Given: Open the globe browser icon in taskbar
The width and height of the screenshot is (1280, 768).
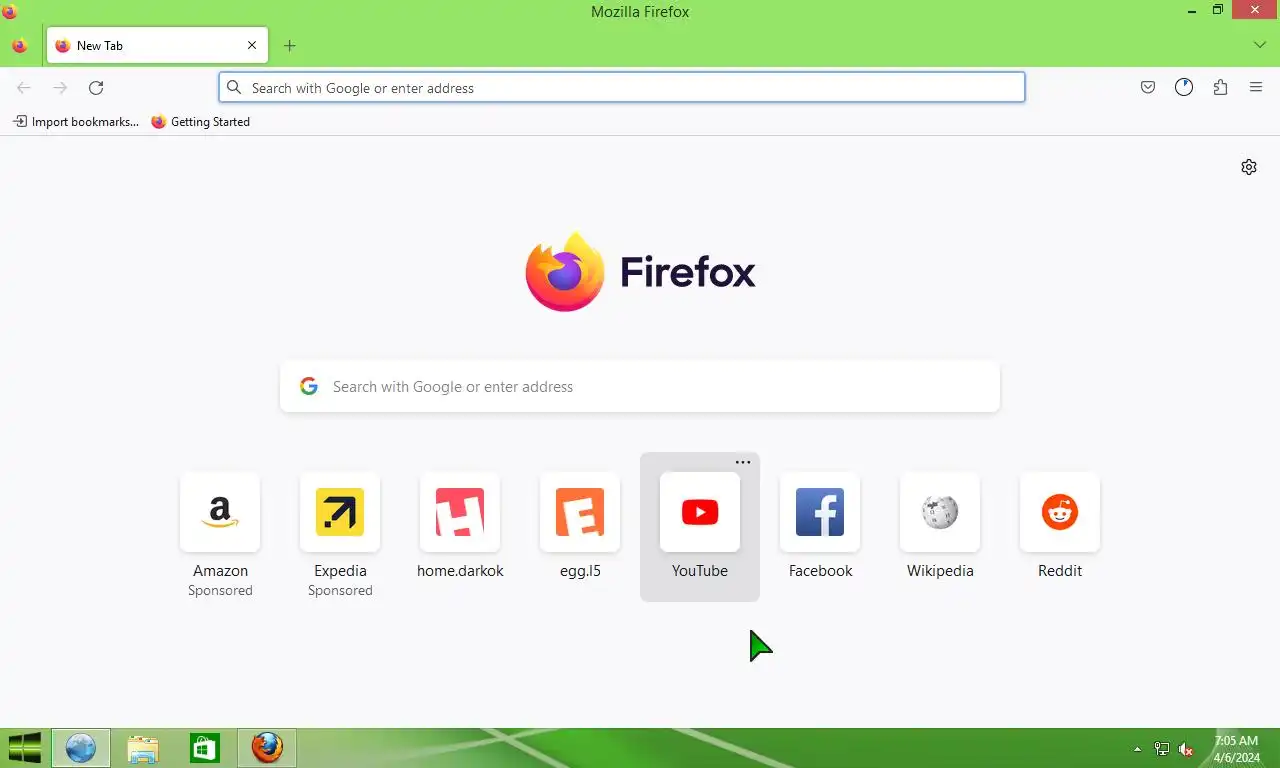Looking at the screenshot, I should coord(81,748).
